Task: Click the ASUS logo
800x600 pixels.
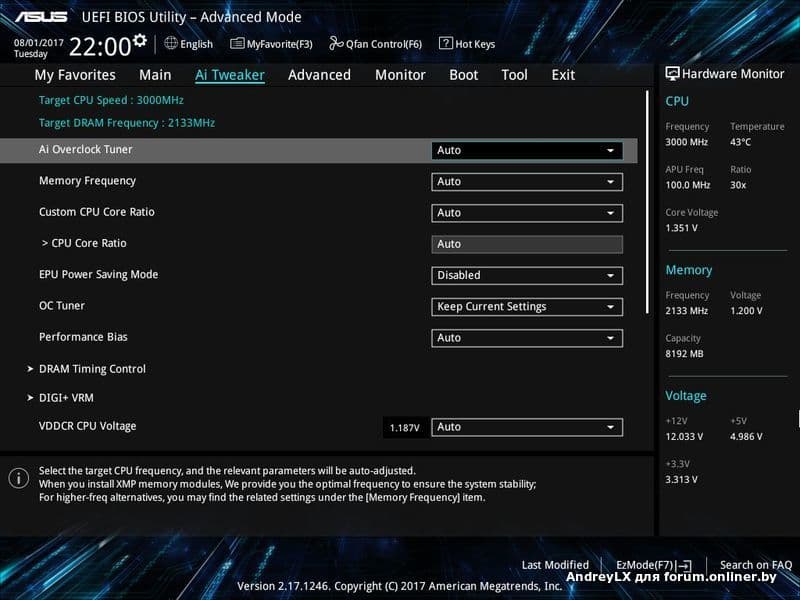Action: click(41, 17)
